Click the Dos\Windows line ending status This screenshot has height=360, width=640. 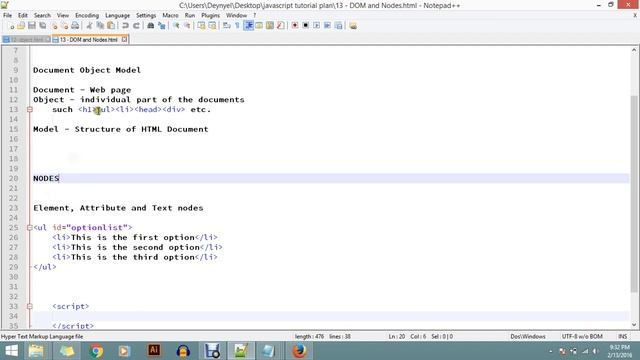point(528,336)
